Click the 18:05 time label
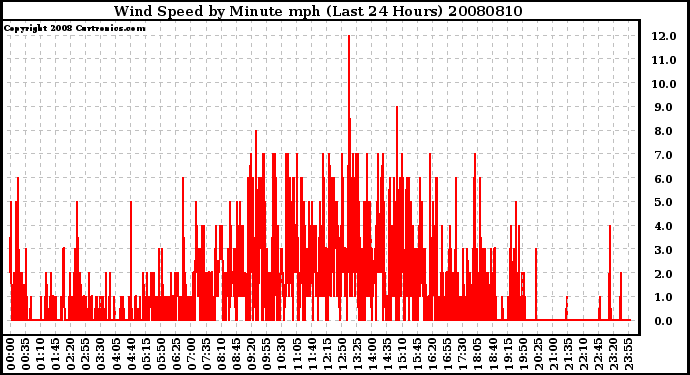Image resolution: width=690 pixels, height=375 pixels. [x=477, y=354]
